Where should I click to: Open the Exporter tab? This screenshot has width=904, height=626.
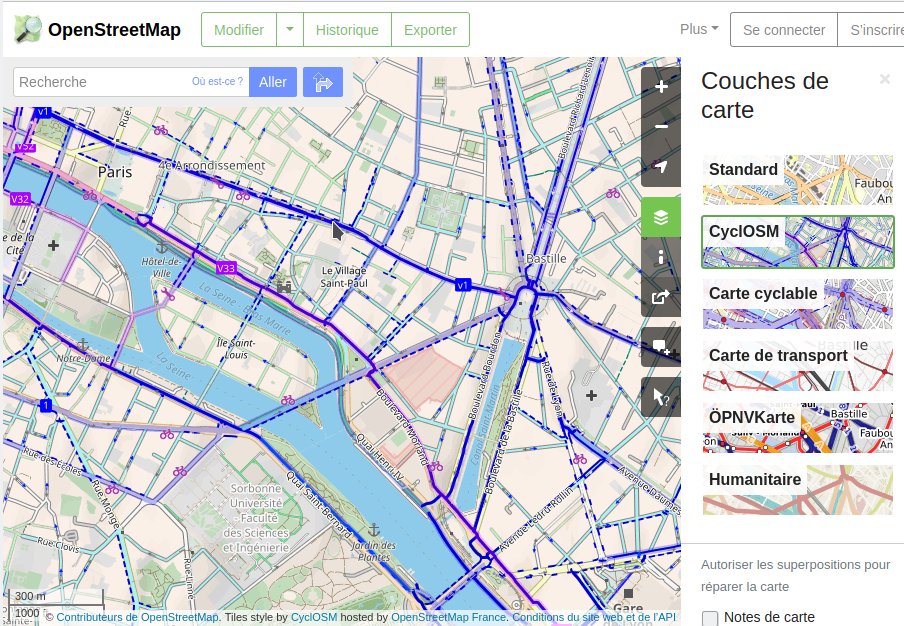coord(430,29)
